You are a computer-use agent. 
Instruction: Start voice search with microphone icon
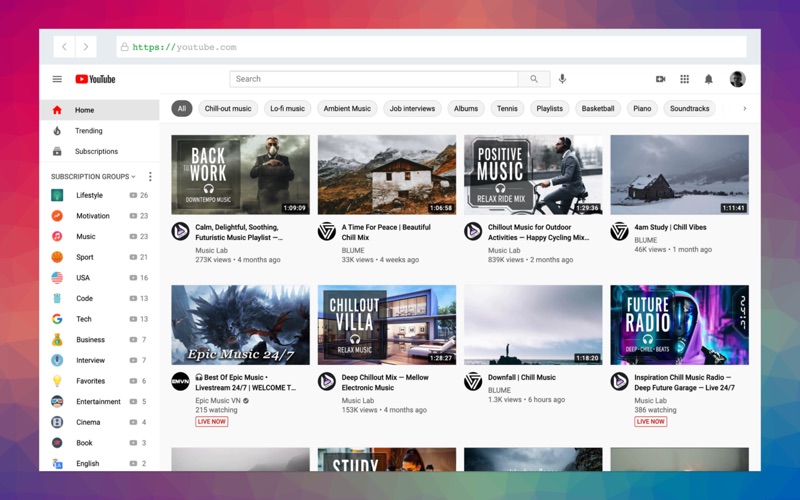(x=562, y=79)
